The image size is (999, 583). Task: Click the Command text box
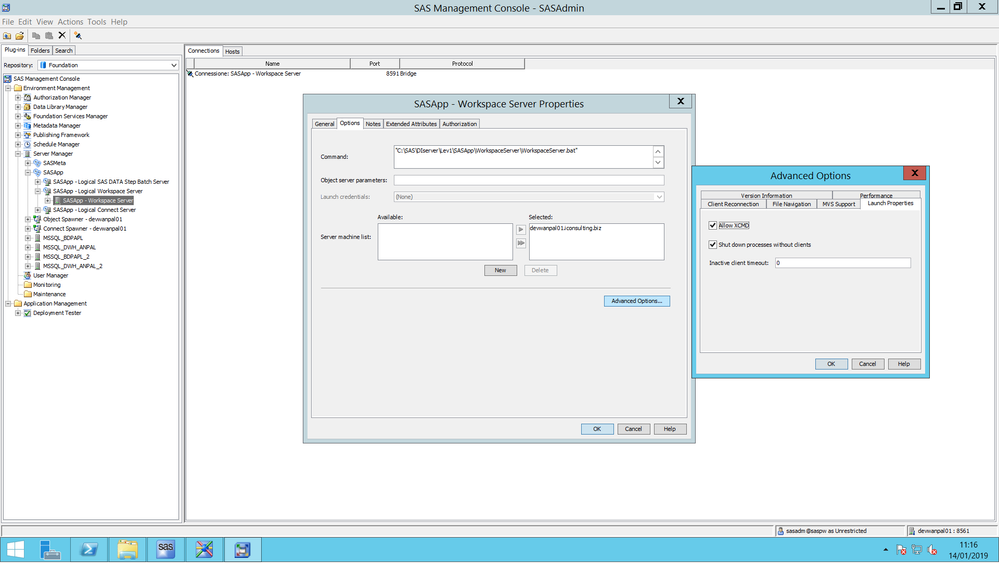[x=523, y=157]
